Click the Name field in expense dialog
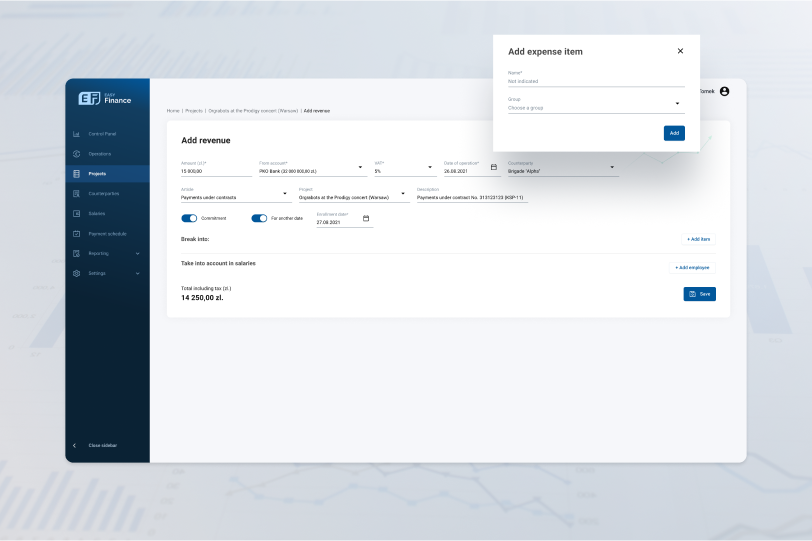Viewport: 812px width, 541px height. [596, 81]
